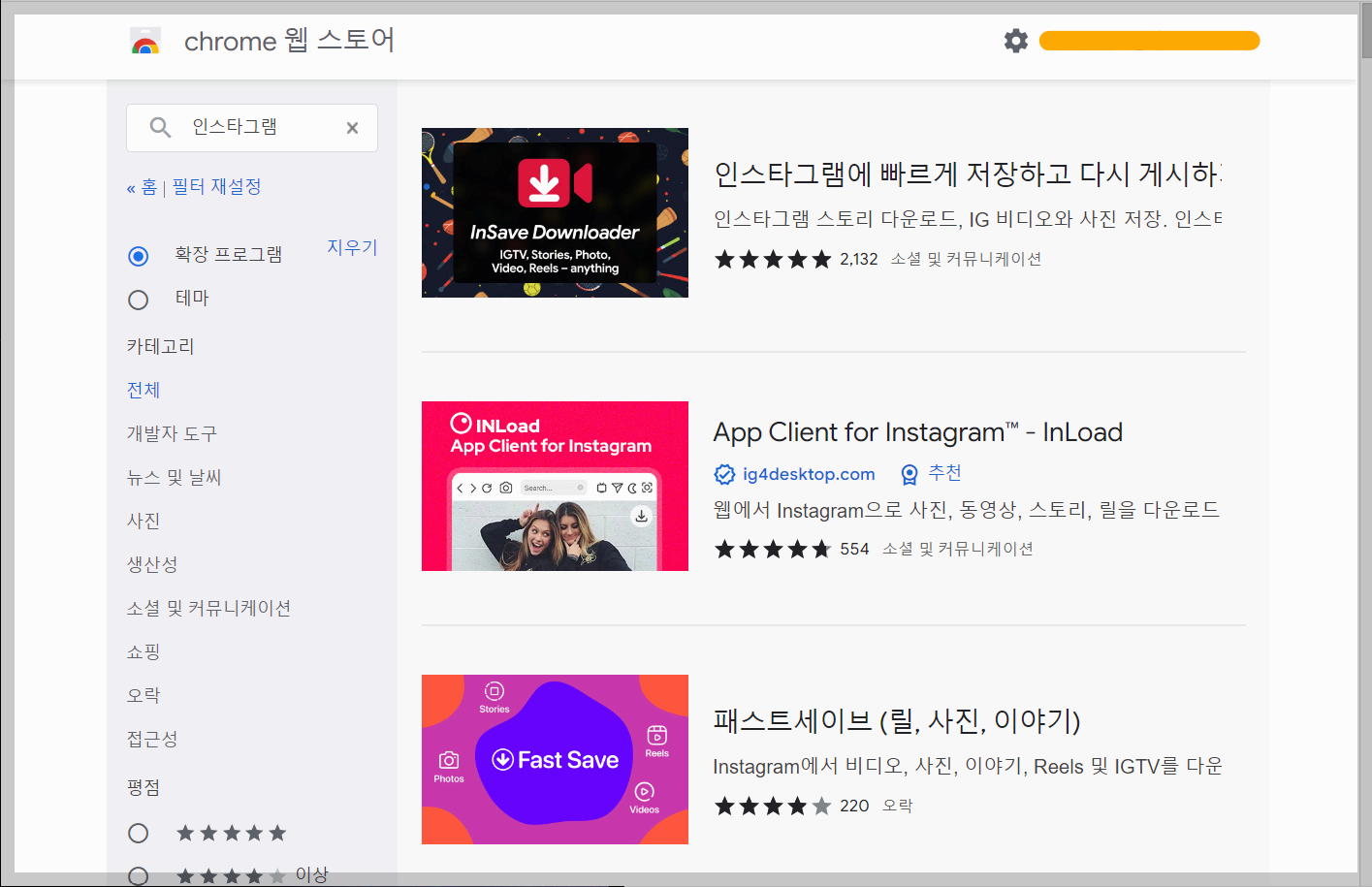Choose 오락 sidebar category
Viewport: 1372px width, 887px height.
(x=144, y=695)
